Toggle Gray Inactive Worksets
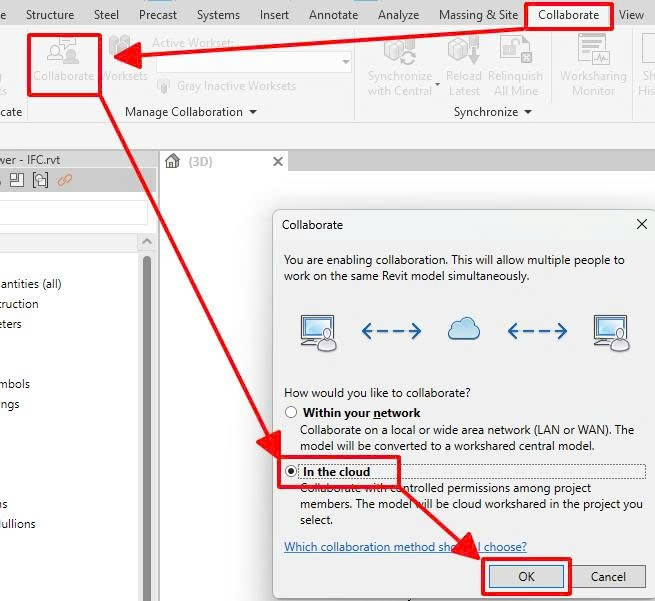655x601 pixels. click(x=227, y=86)
